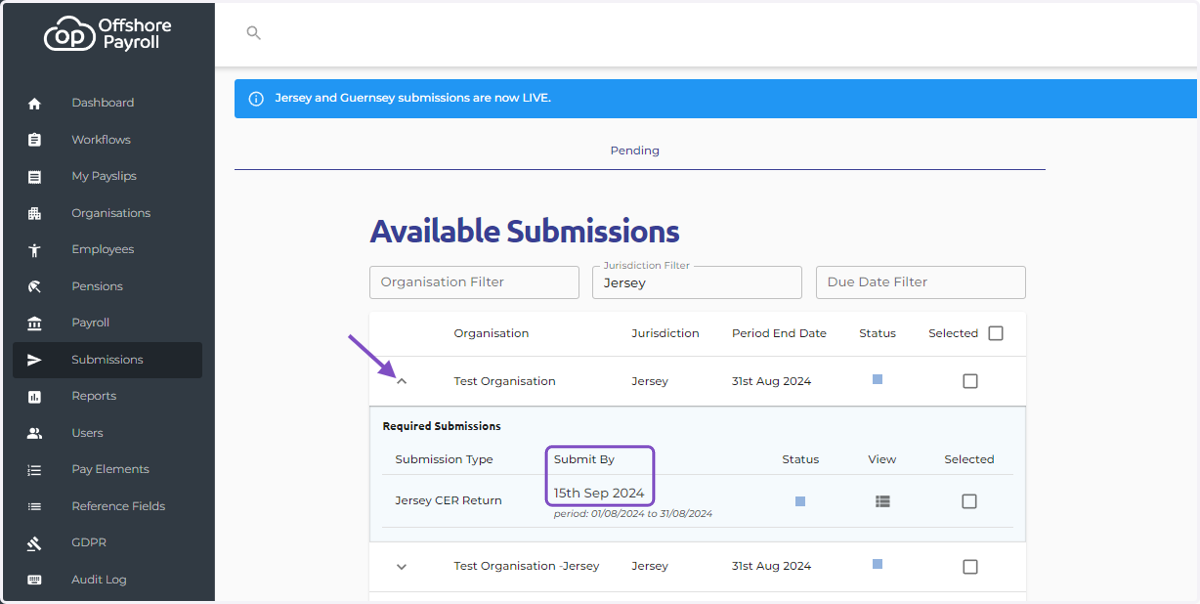Click the Submit By column header
Viewport: 1200px width, 604px height.
(x=584, y=459)
